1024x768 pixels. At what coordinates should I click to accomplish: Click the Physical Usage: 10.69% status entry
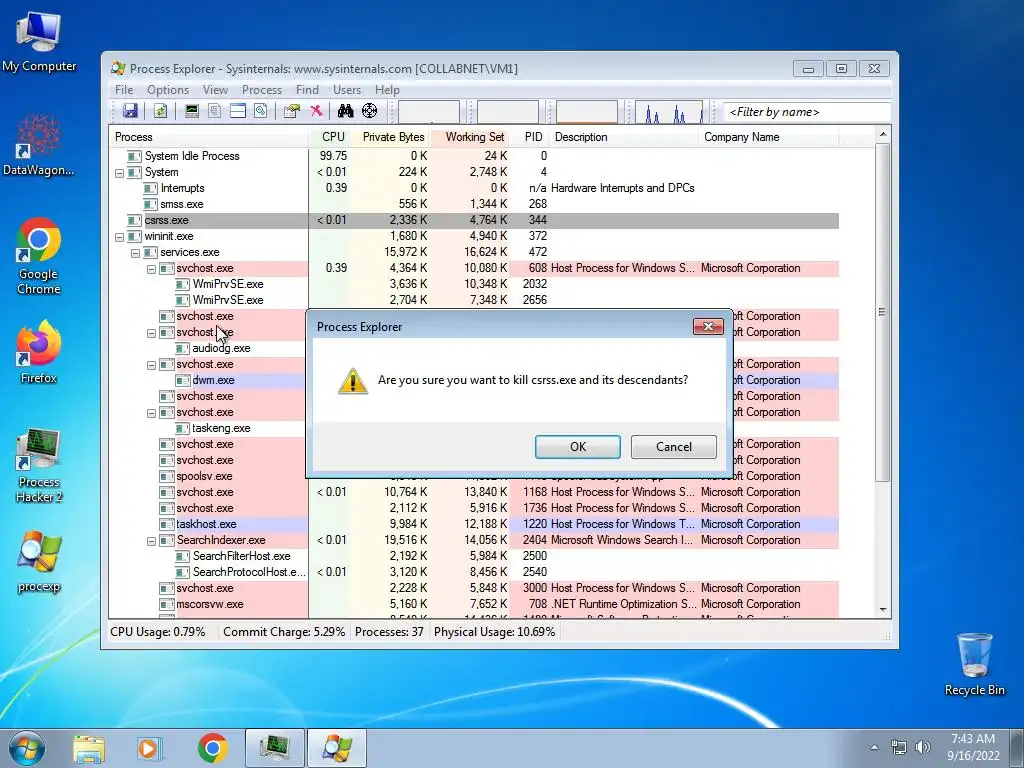click(494, 632)
